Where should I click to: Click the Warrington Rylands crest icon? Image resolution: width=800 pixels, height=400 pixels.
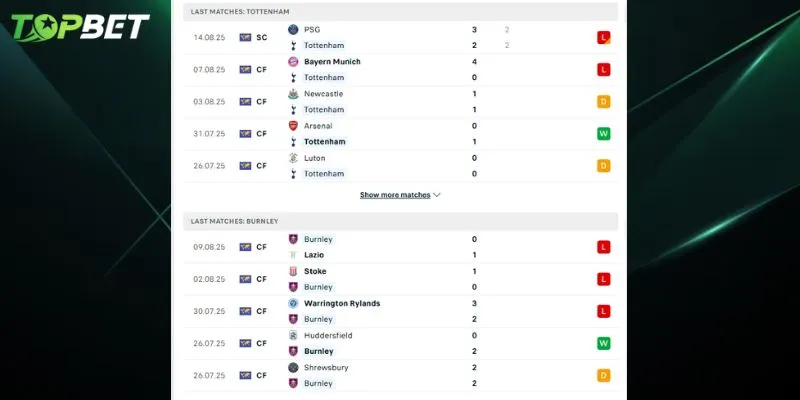[x=293, y=303]
